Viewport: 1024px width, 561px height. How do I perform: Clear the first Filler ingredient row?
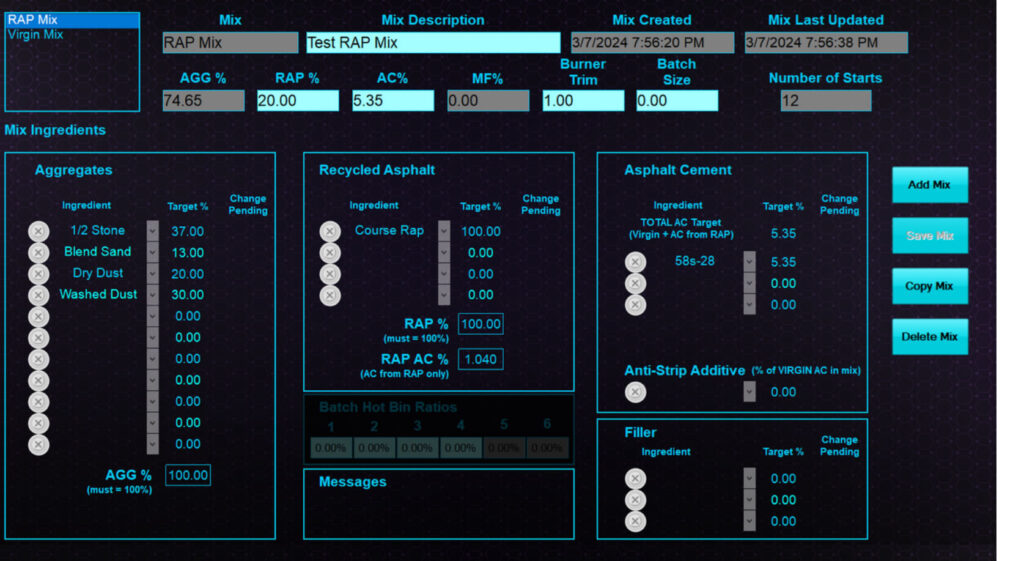(635, 479)
